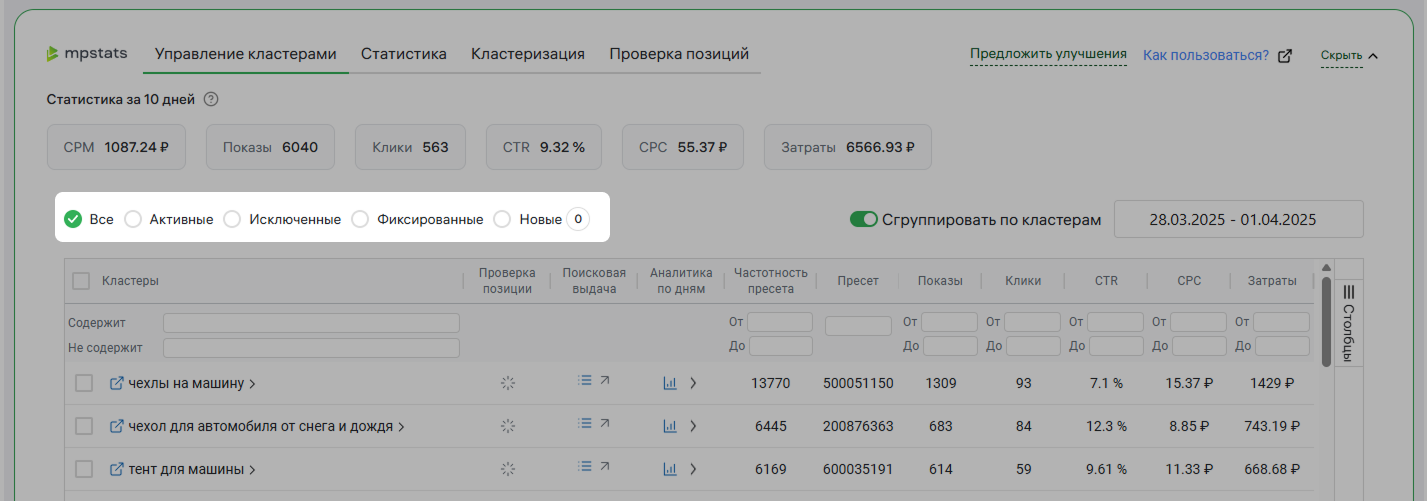Click external link icon next to Как пользоваться?
1427x501 pixels.
(x=1285, y=55)
